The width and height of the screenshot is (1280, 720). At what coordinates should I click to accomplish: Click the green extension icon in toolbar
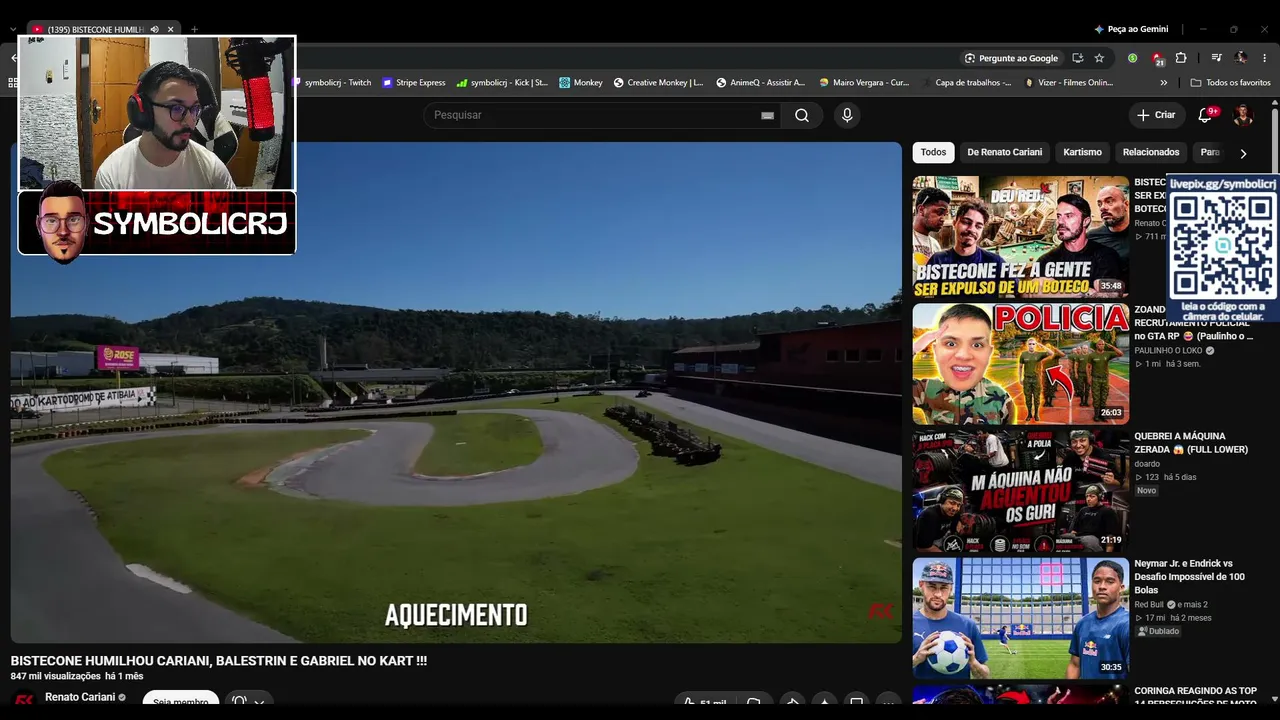point(1132,58)
